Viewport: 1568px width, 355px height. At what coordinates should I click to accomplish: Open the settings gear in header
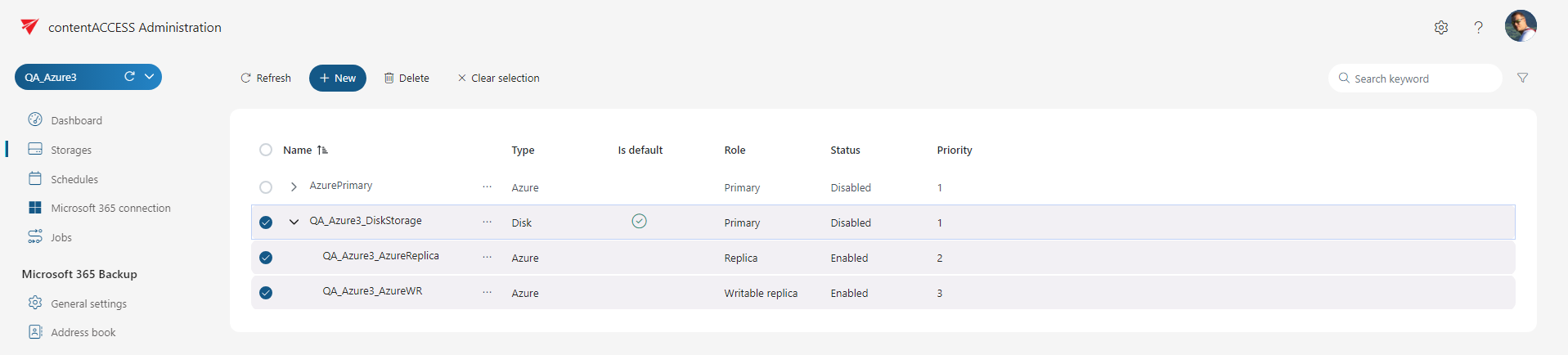[1441, 27]
